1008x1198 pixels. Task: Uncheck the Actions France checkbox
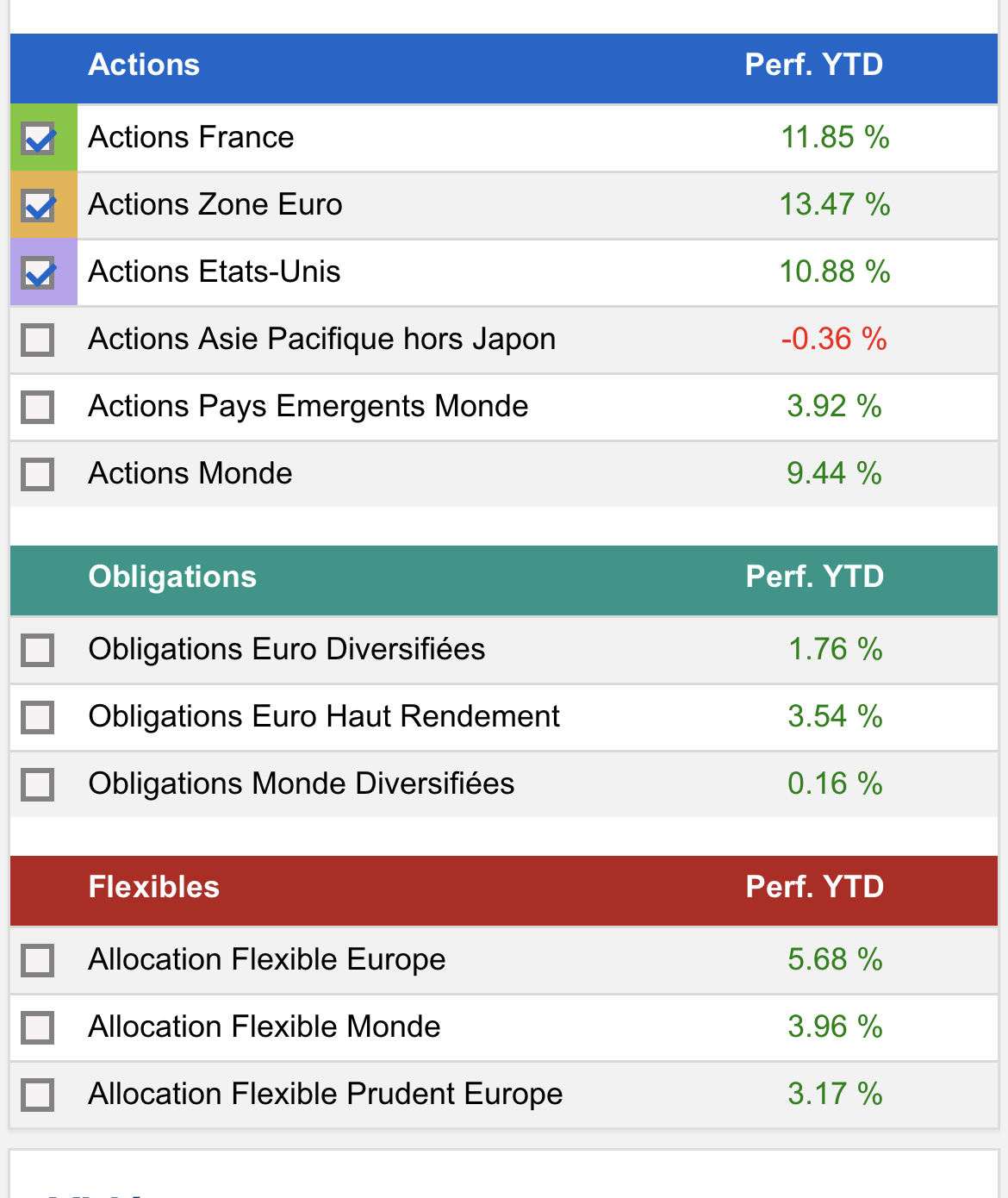tap(39, 139)
